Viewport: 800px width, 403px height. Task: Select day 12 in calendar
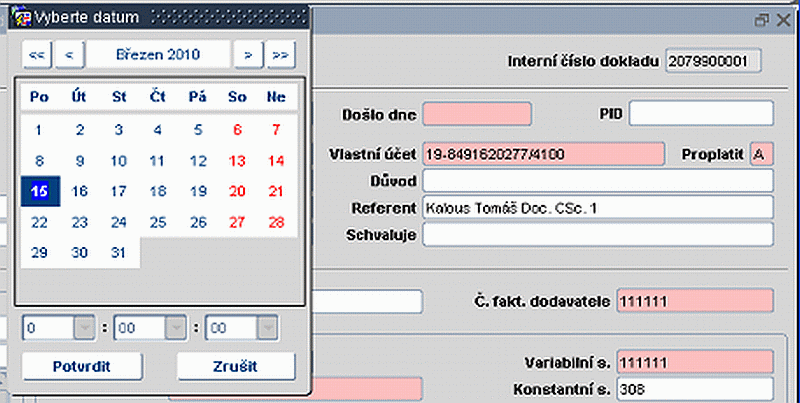198,161
